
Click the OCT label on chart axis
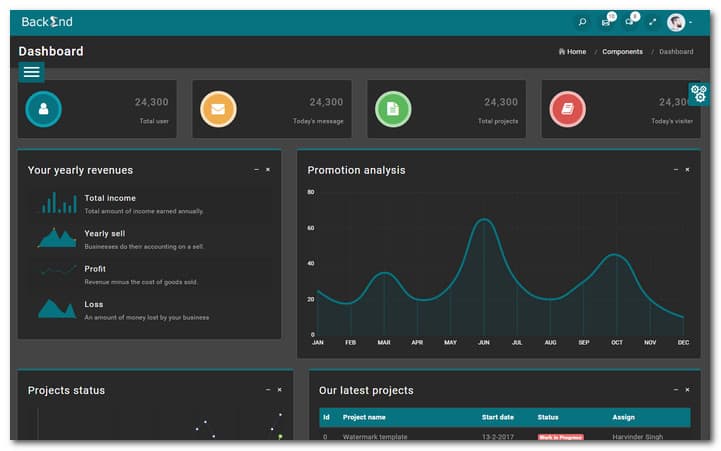(617, 343)
